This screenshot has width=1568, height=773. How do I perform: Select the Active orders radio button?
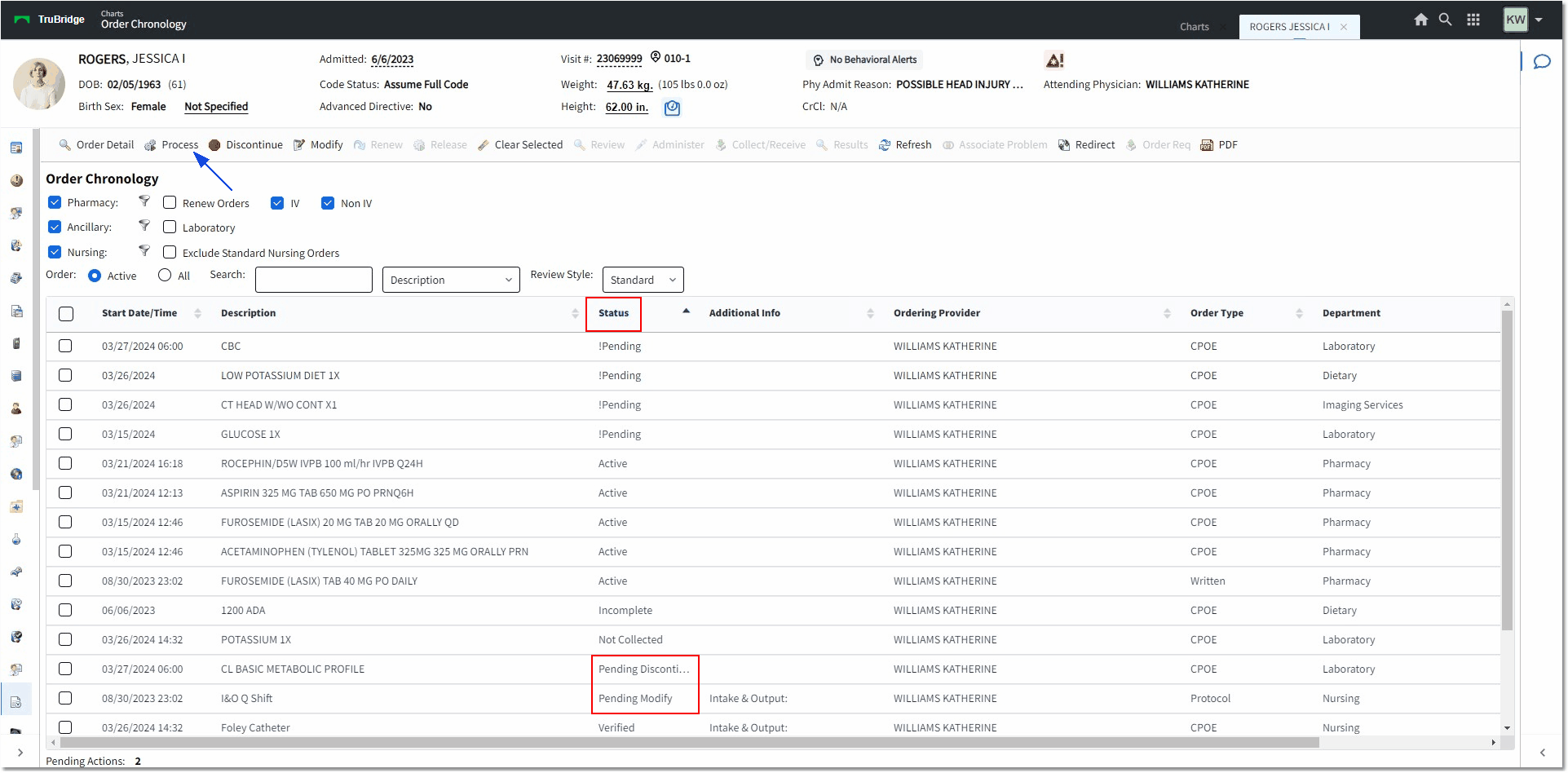[95, 276]
